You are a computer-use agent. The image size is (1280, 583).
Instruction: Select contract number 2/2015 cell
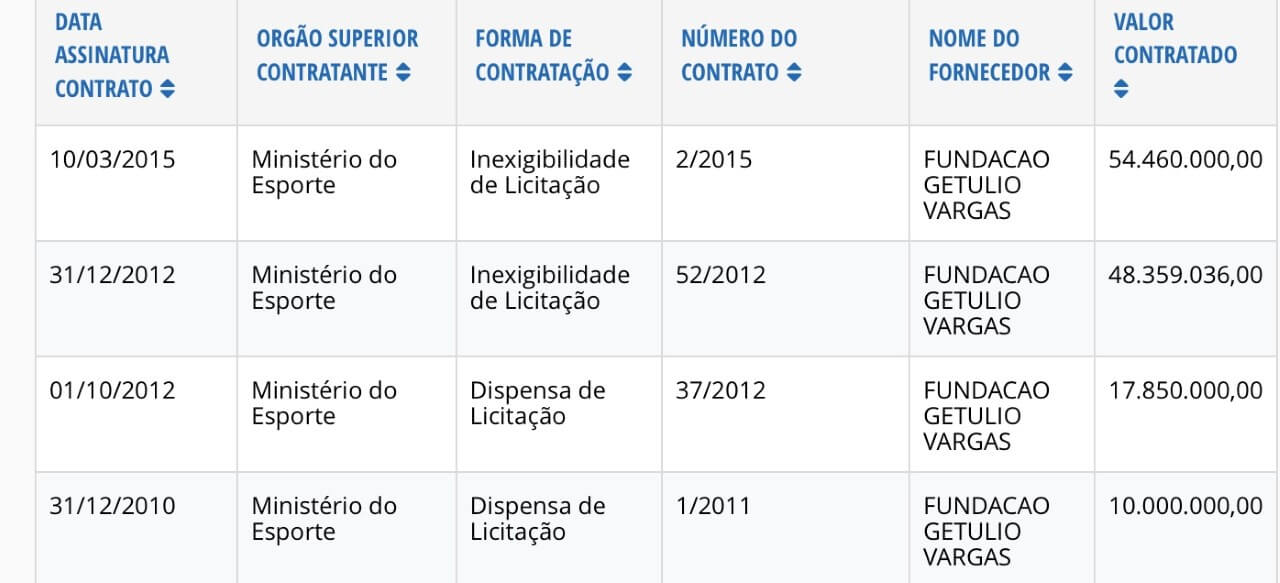714,159
